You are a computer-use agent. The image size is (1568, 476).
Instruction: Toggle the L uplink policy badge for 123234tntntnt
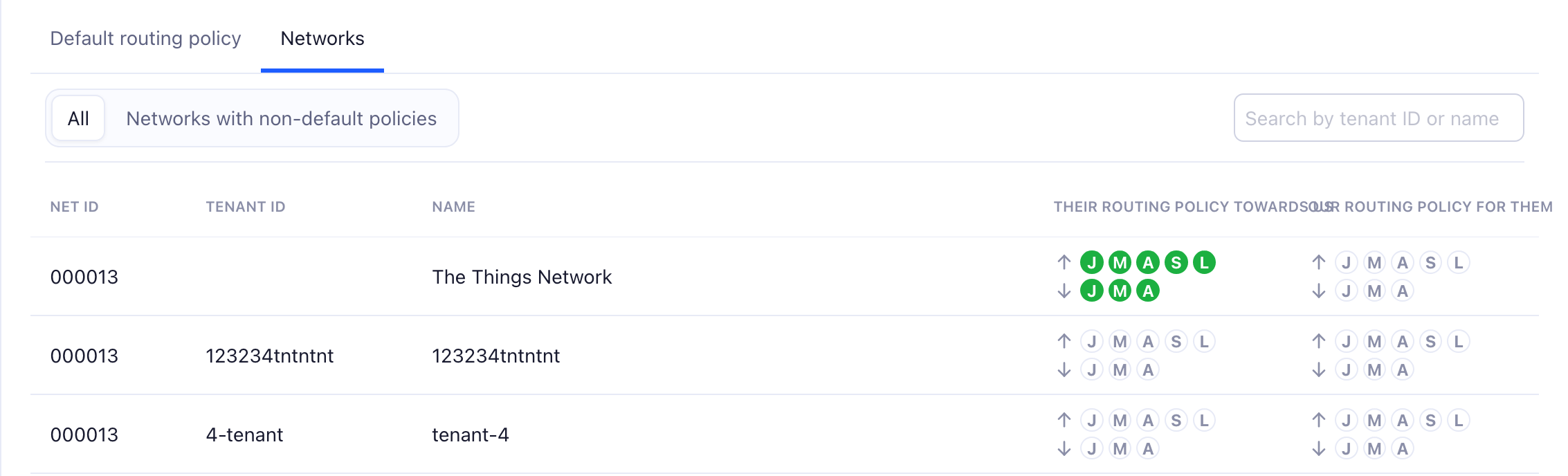1203,340
